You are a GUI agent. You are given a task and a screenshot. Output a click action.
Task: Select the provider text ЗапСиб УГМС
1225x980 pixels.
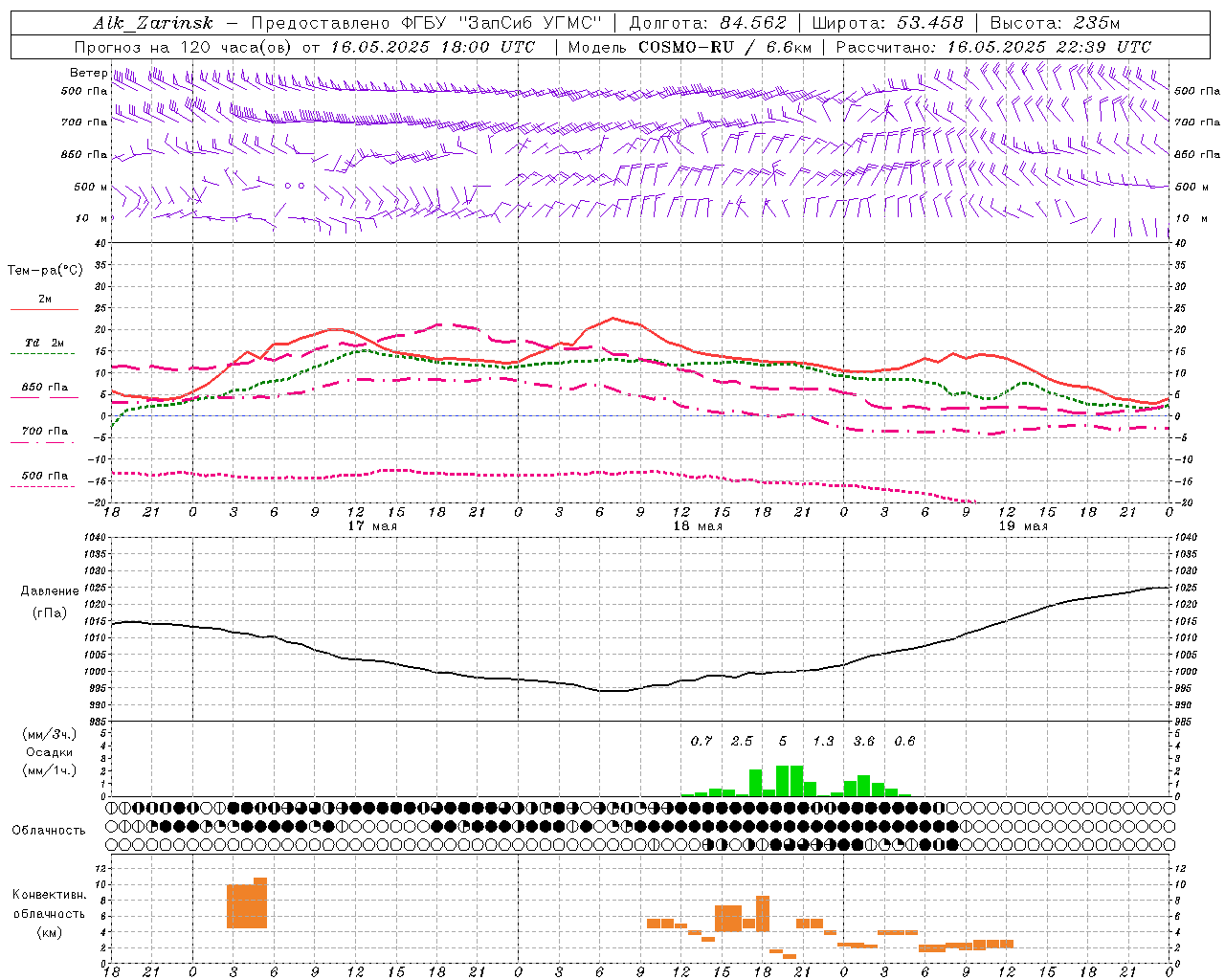tap(531, 23)
